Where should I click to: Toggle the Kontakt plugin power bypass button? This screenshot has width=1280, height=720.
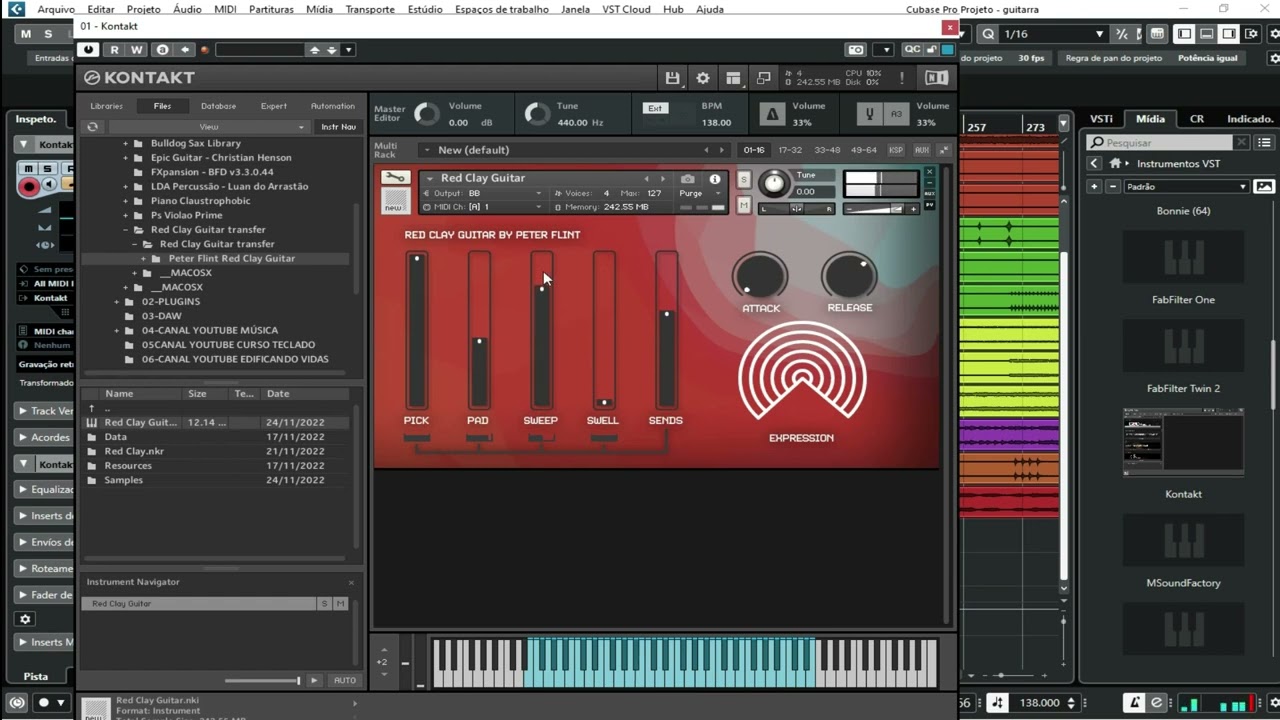89,50
